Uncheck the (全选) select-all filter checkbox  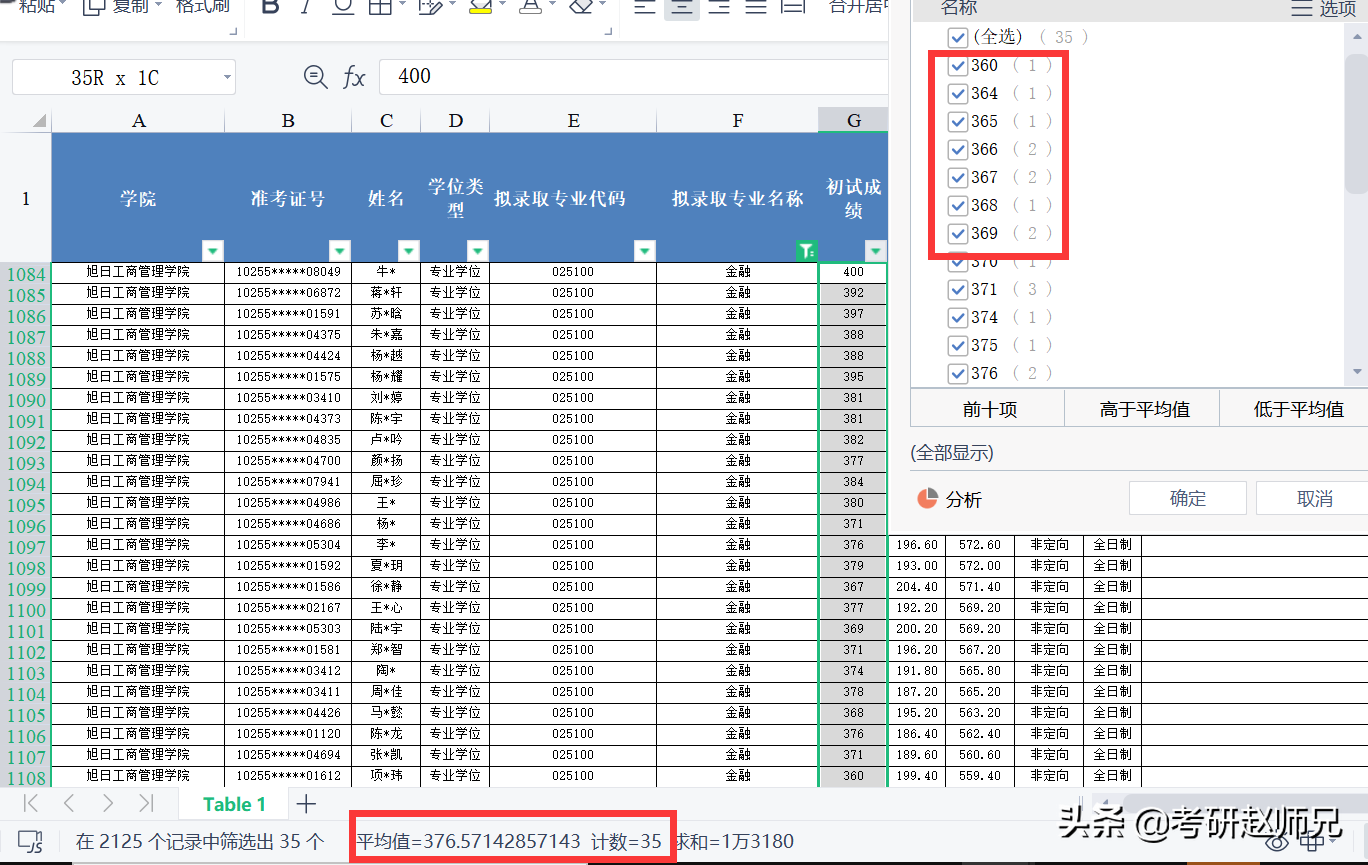coord(958,37)
